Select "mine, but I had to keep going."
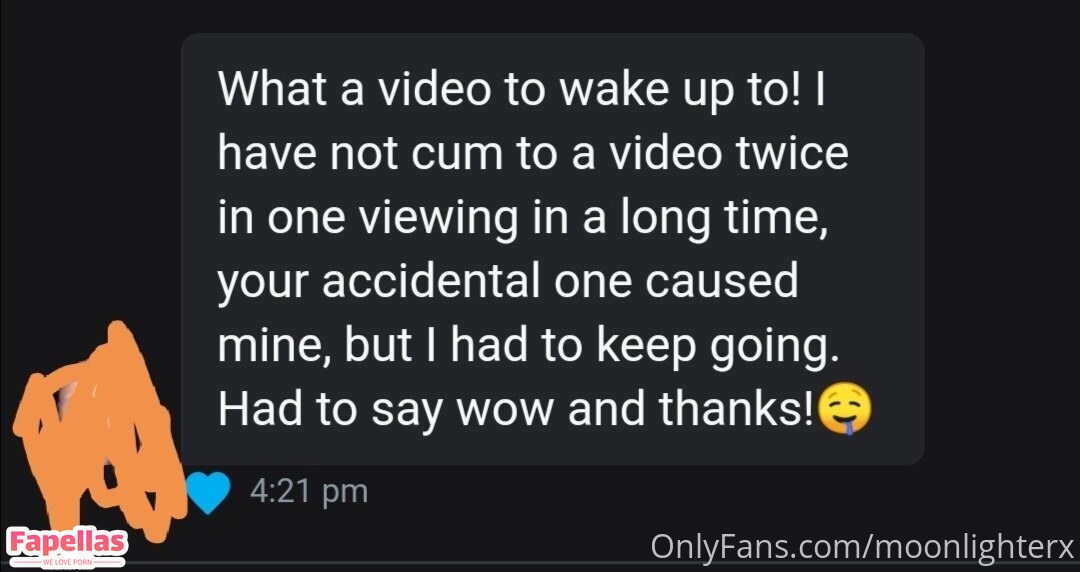The width and height of the screenshot is (1080, 572). [x=529, y=345]
